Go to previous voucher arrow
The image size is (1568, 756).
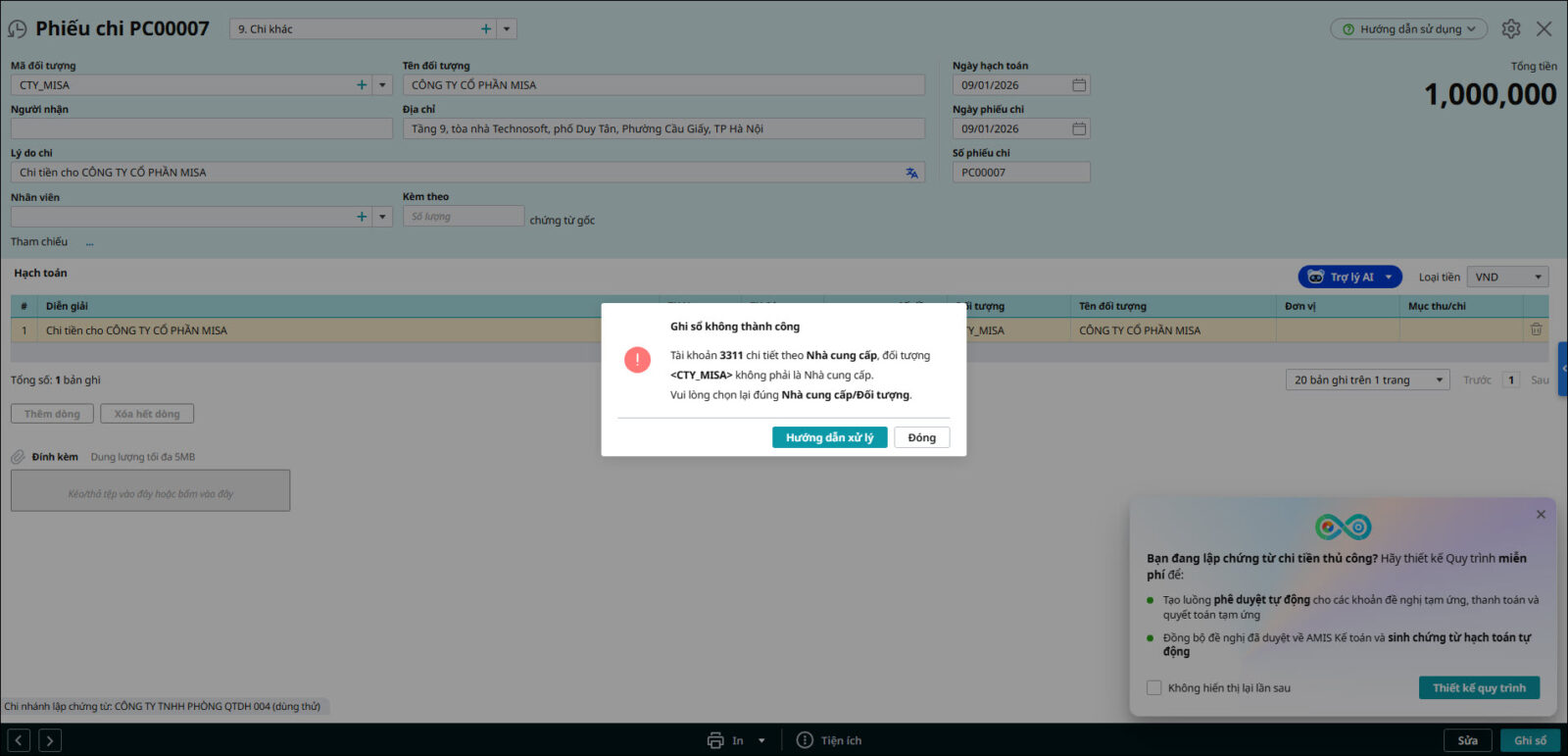[20, 740]
